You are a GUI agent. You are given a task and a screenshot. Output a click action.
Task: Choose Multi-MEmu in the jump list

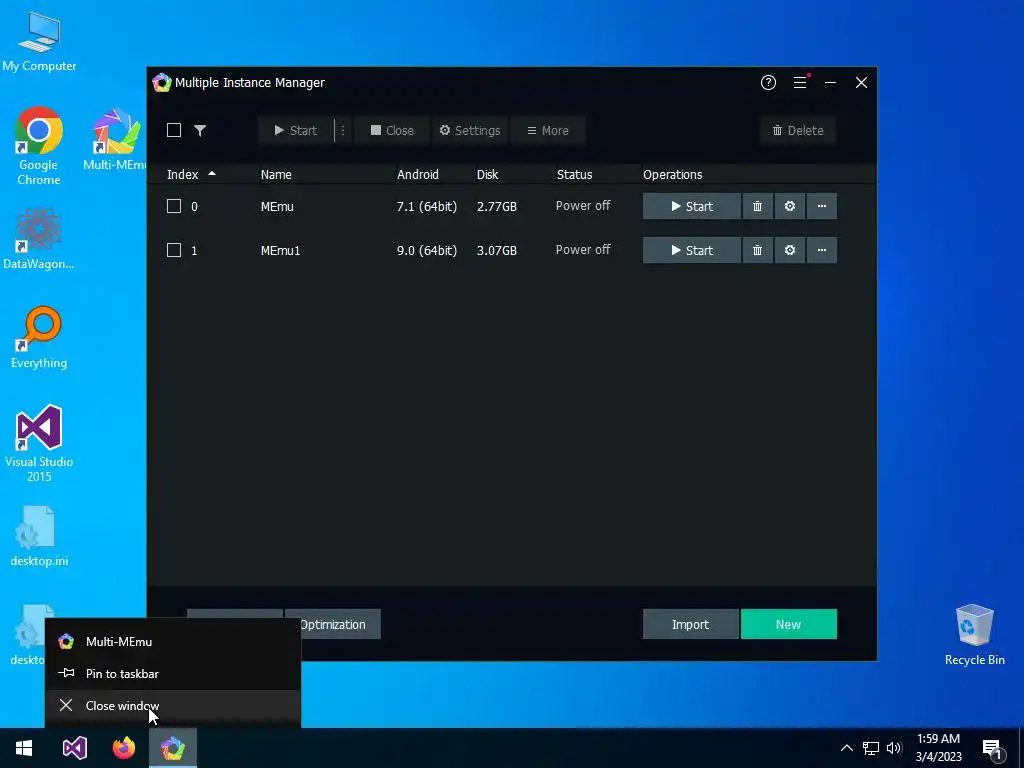172,641
